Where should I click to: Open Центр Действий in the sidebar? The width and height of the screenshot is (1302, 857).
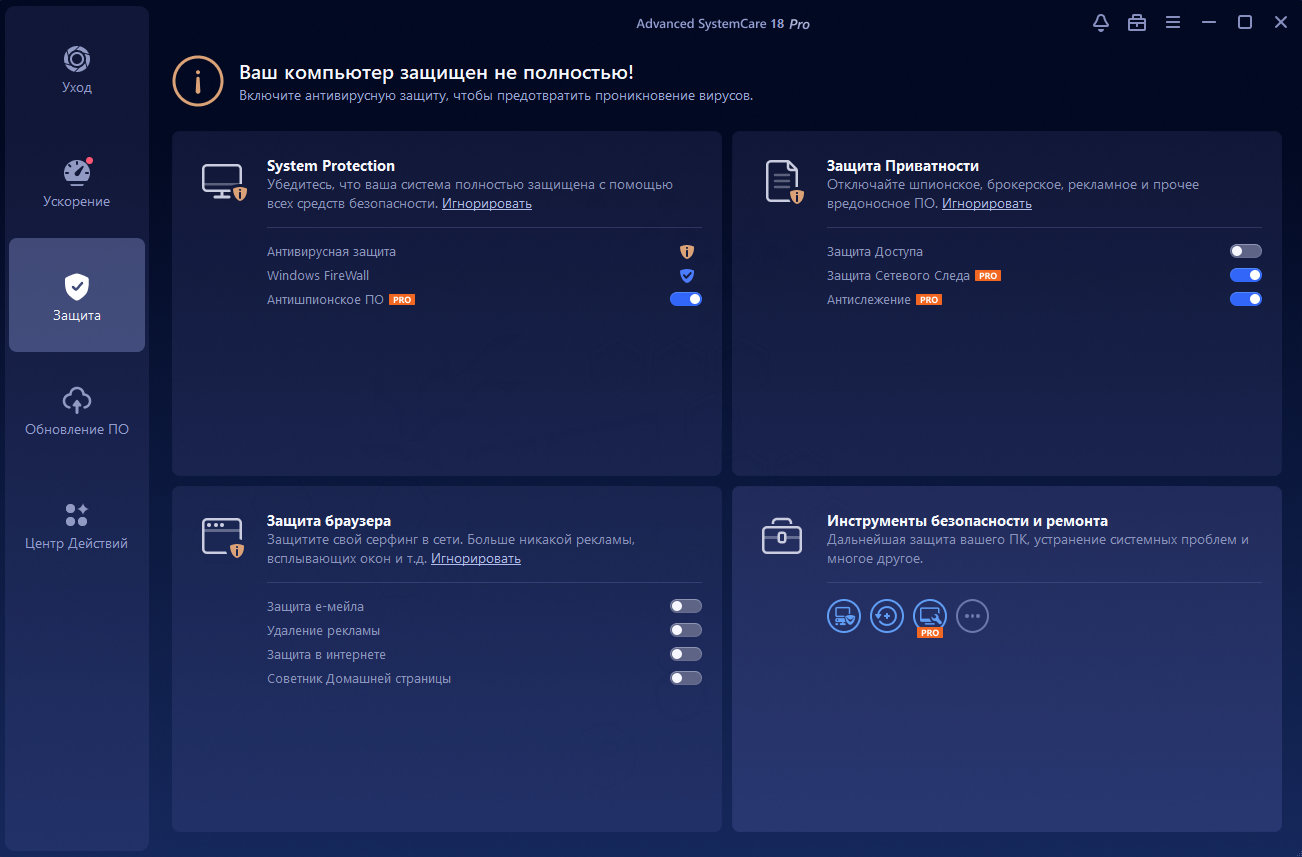77,525
